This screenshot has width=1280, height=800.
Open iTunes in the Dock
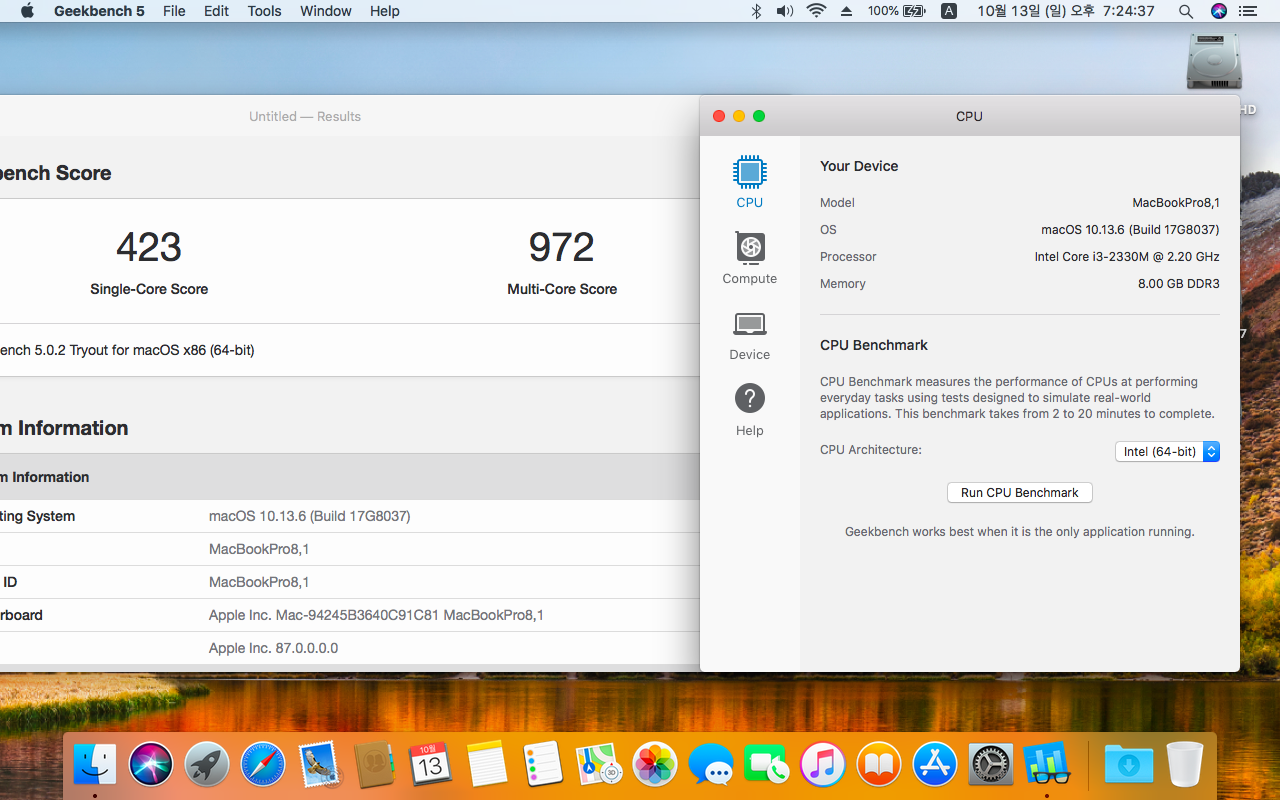(x=823, y=766)
